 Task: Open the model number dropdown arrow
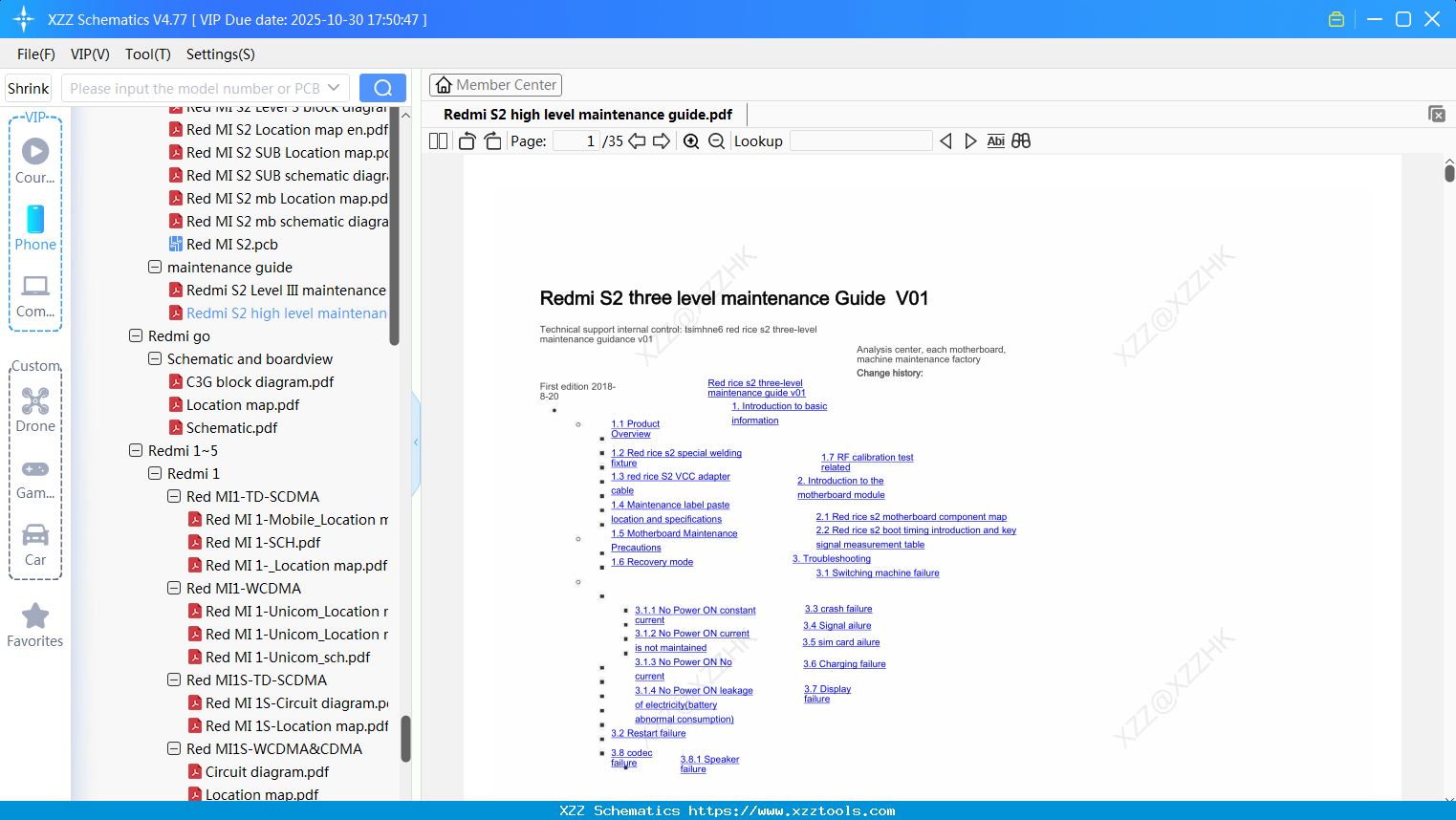(x=334, y=88)
